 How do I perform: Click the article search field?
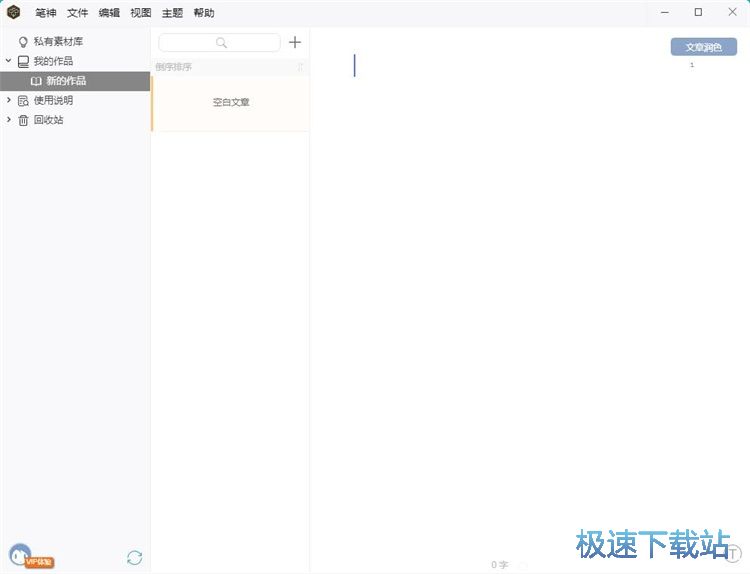(x=220, y=43)
